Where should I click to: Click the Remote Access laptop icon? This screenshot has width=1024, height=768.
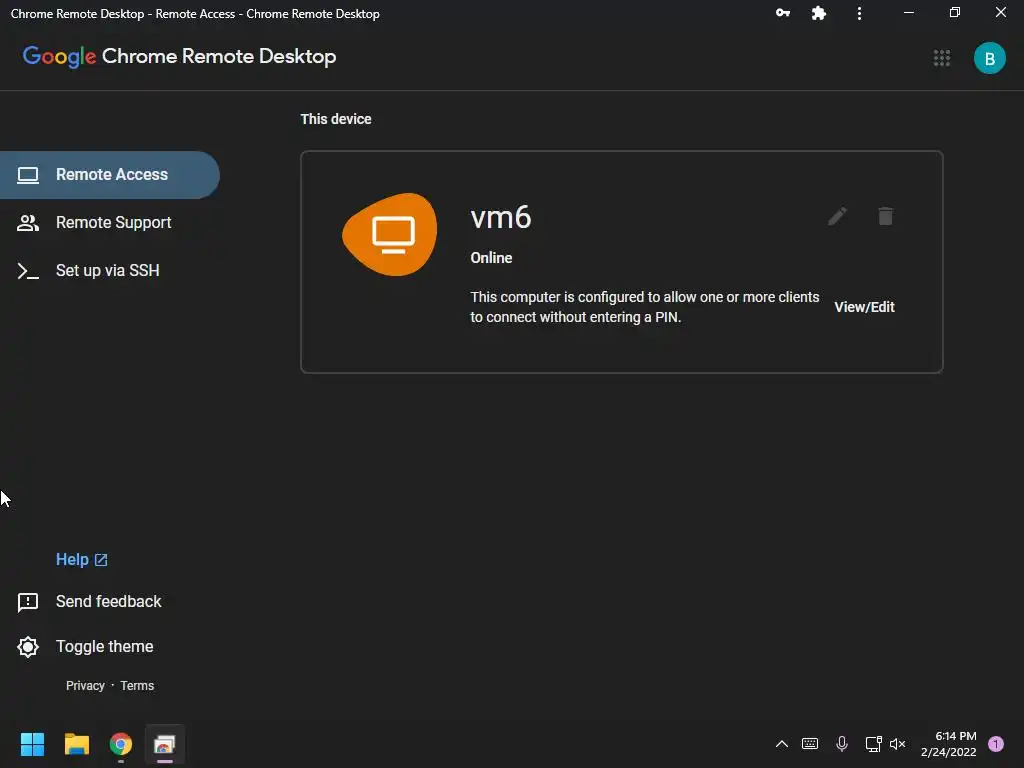tap(27, 175)
